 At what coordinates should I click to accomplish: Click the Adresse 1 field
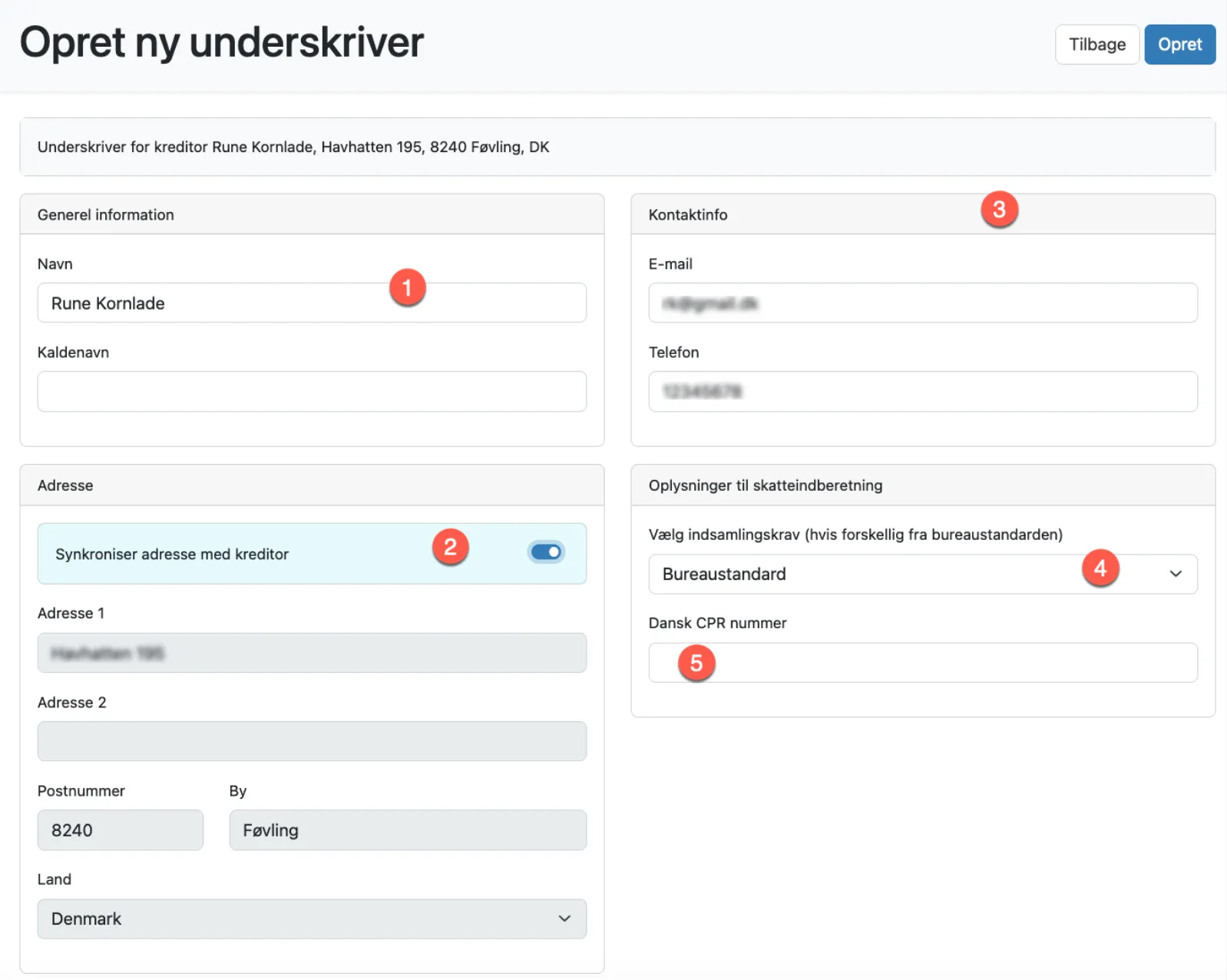tap(312, 653)
